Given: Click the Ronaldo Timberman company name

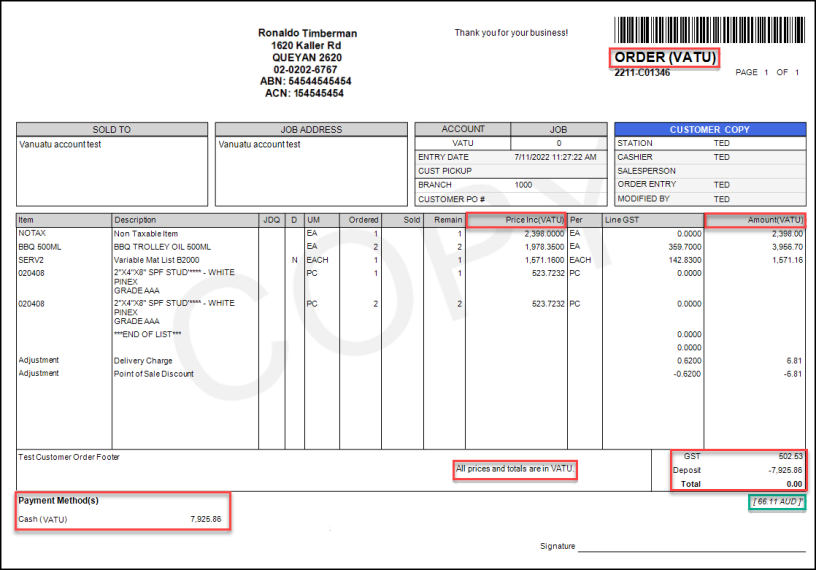Looking at the screenshot, I should coord(307,33).
